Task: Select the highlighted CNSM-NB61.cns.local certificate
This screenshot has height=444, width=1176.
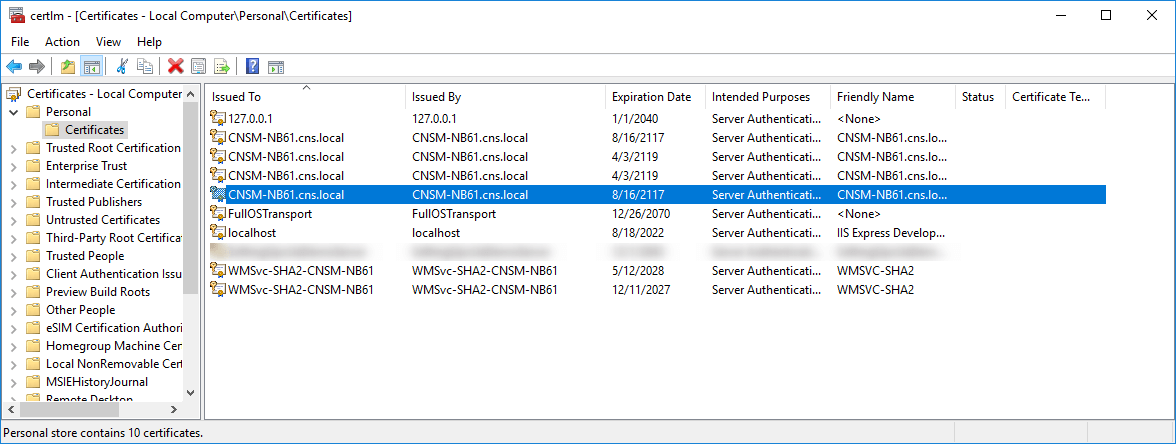Action: (657, 195)
